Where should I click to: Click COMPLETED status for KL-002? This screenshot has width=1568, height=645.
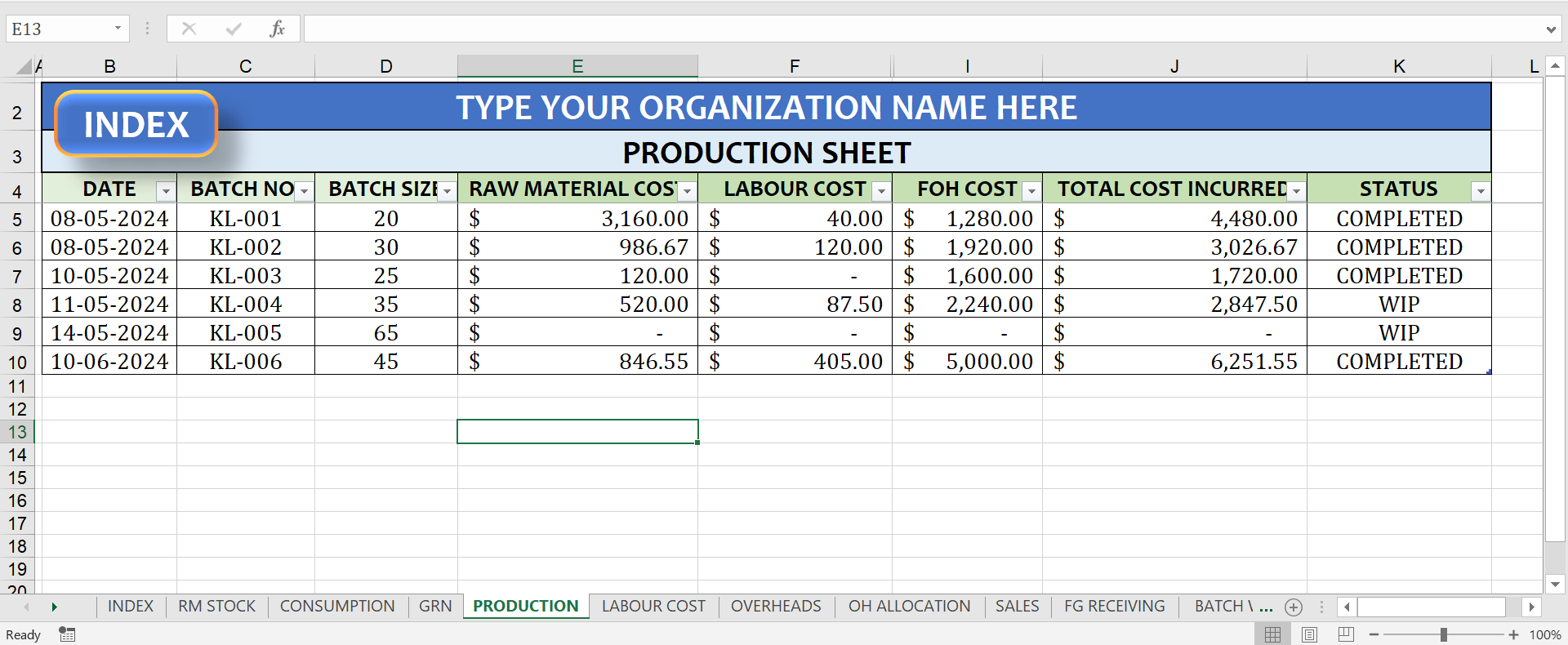[x=1399, y=247]
